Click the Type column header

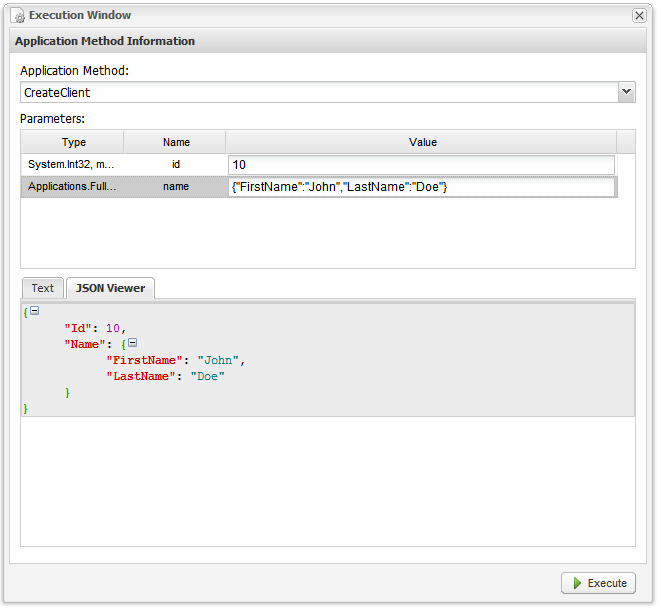(73, 143)
